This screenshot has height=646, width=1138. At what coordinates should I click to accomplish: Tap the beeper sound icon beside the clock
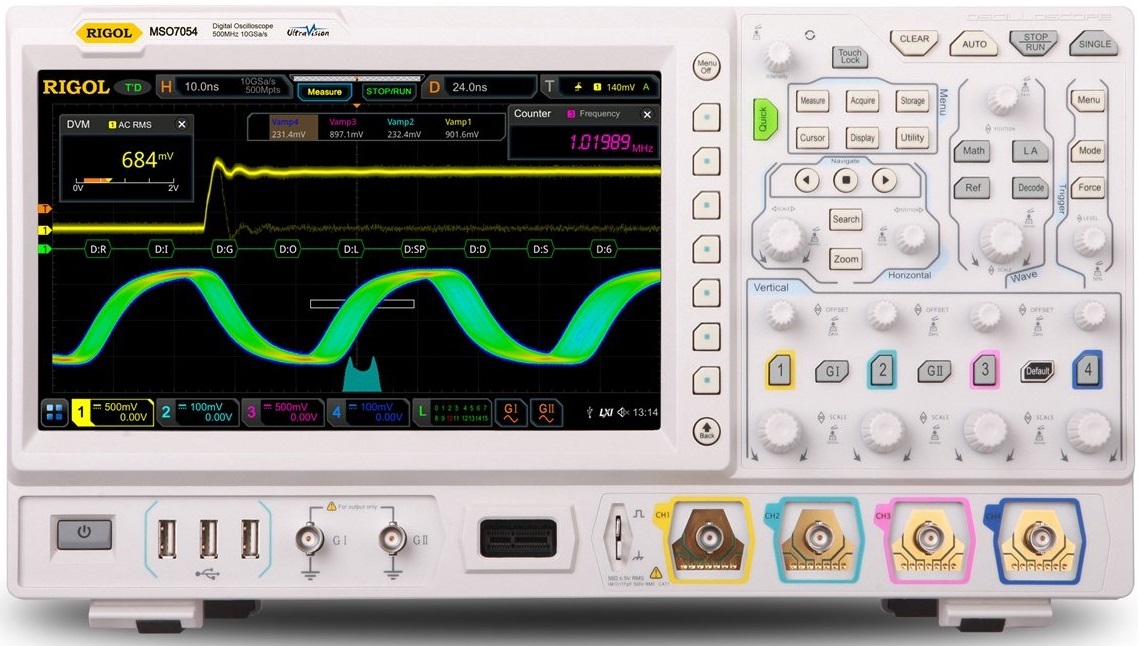(x=623, y=412)
